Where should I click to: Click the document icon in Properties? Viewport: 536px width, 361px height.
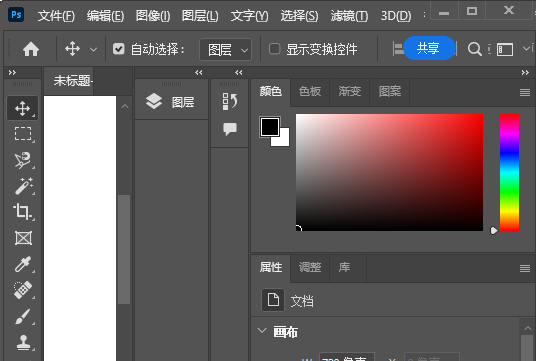coord(273,300)
